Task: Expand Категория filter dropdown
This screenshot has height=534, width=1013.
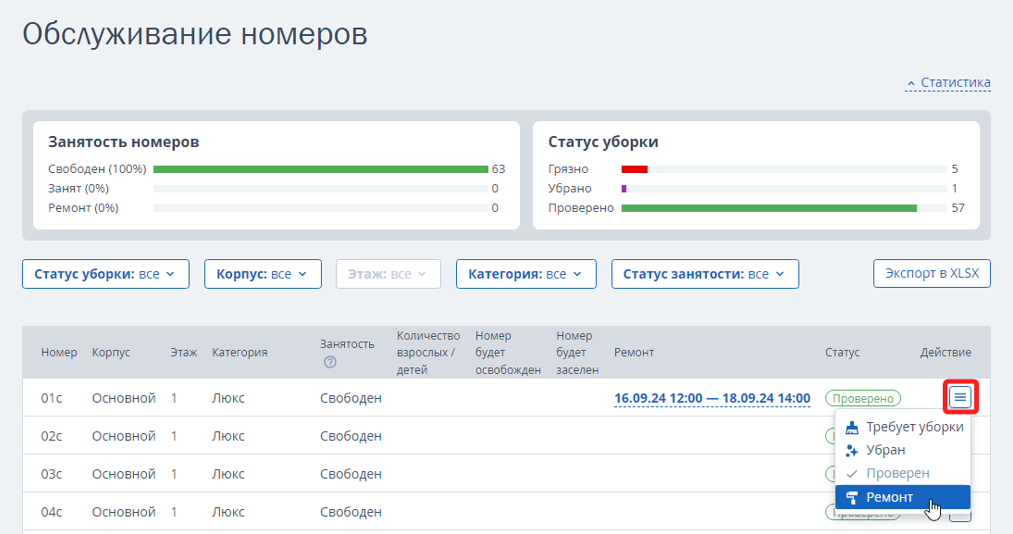Action: (526, 274)
